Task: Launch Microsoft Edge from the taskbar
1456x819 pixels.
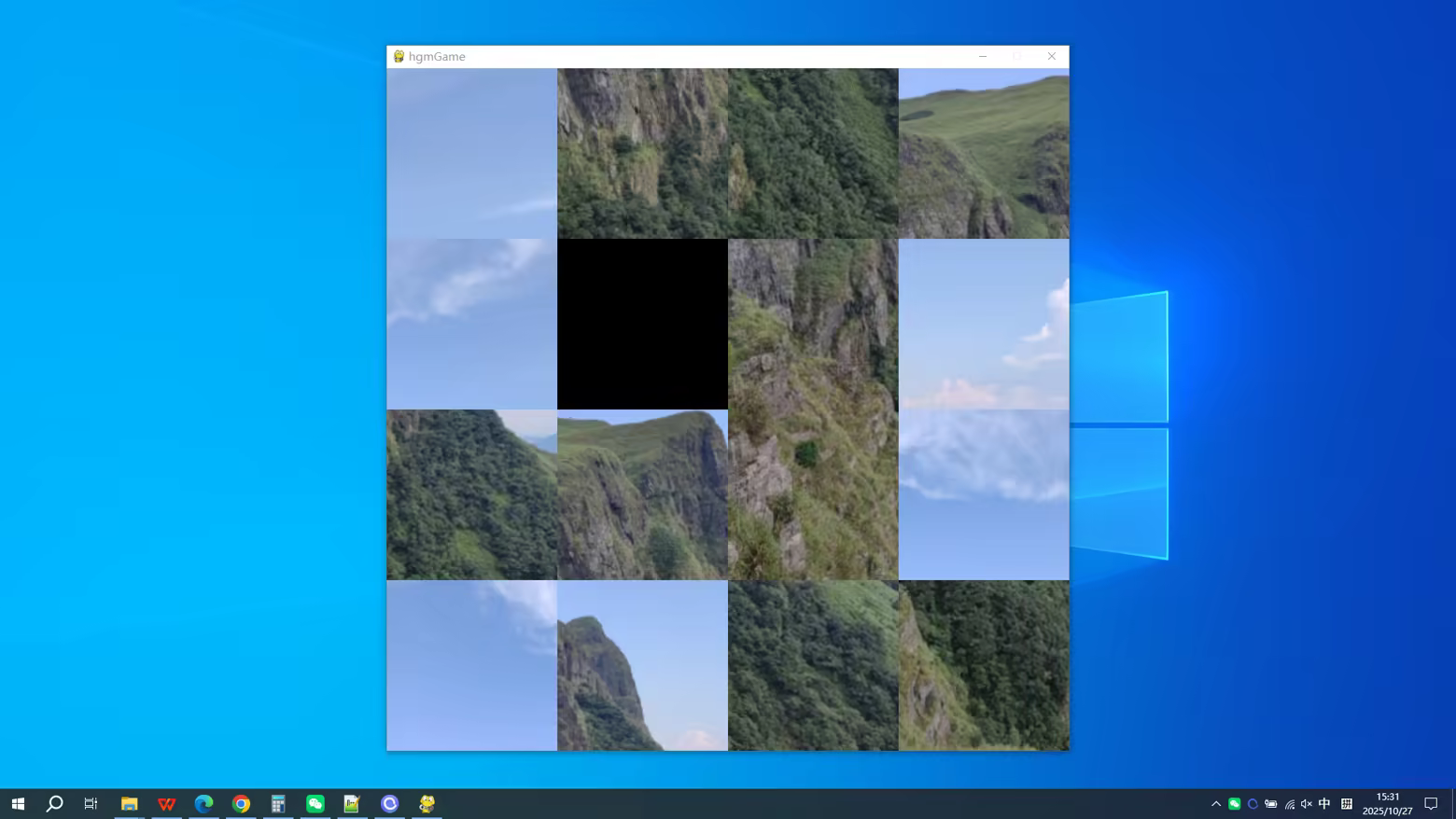Action: coord(203,803)
